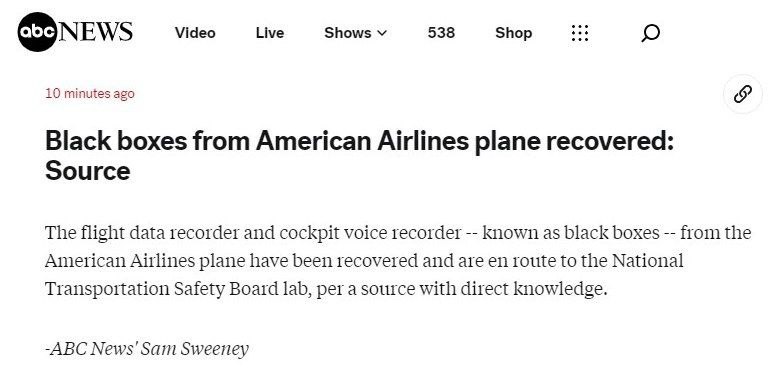Click the word 'Source' in headline
Image resolution: width=771 pixels, height=387 pixels.
coord(88,171)
